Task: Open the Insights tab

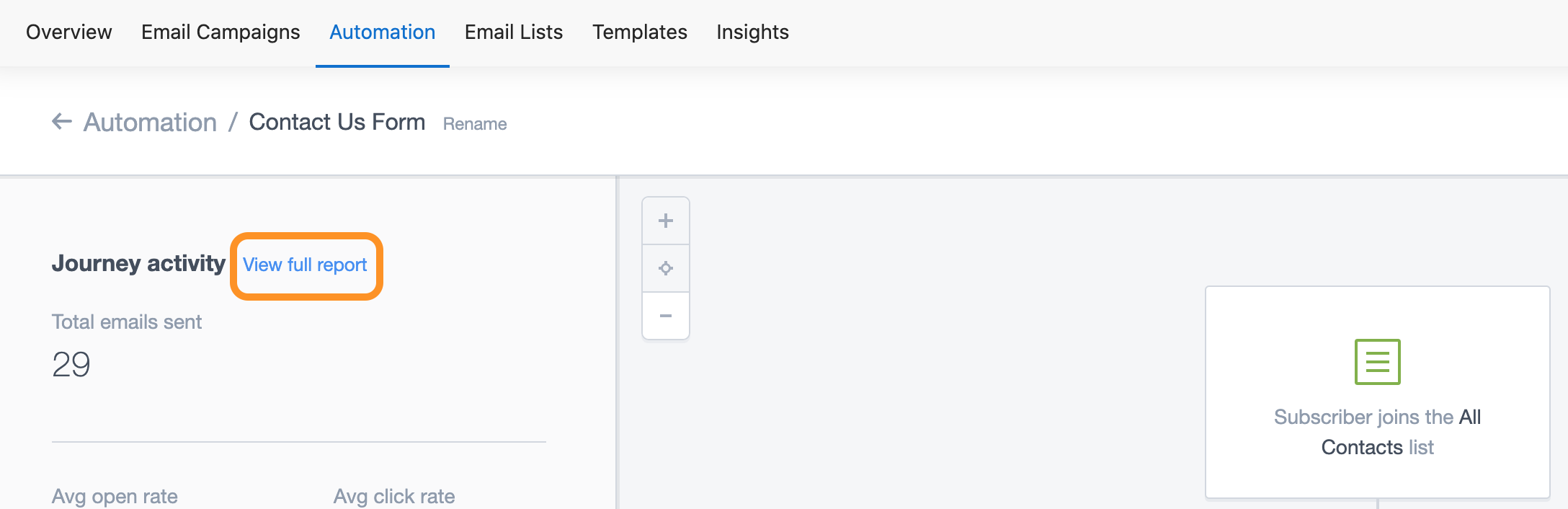Action: (x=752, y=32)
